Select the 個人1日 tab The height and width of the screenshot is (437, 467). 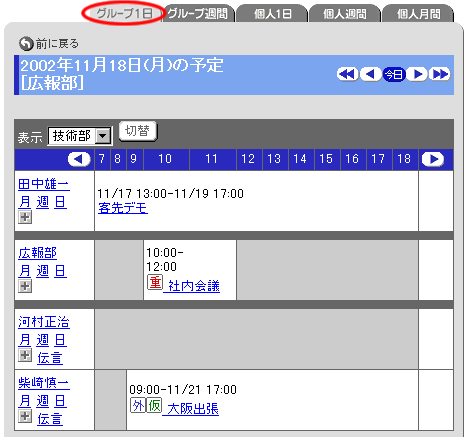point(272,14)
